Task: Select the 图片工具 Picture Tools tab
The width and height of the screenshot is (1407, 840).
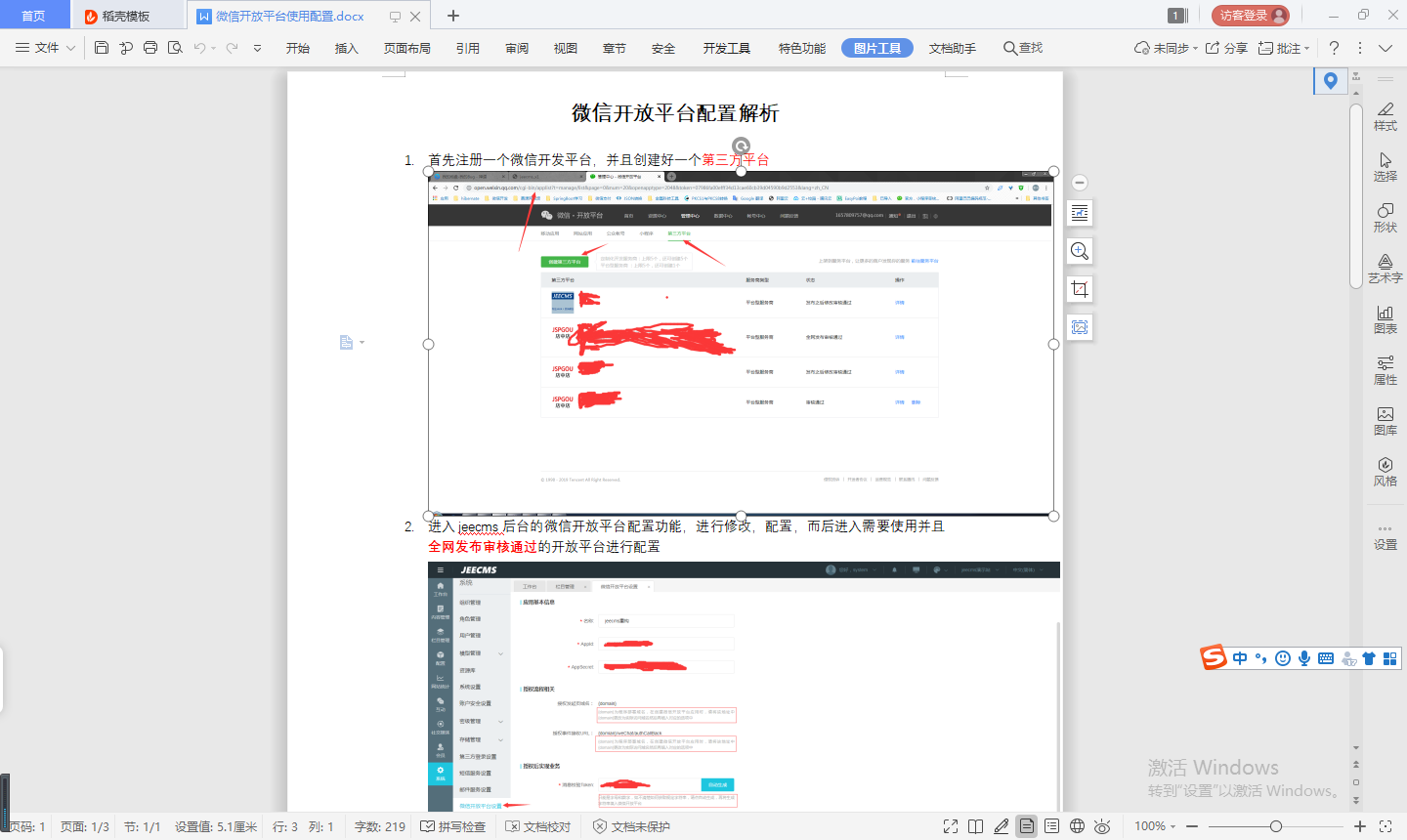Action: [877, 48]
